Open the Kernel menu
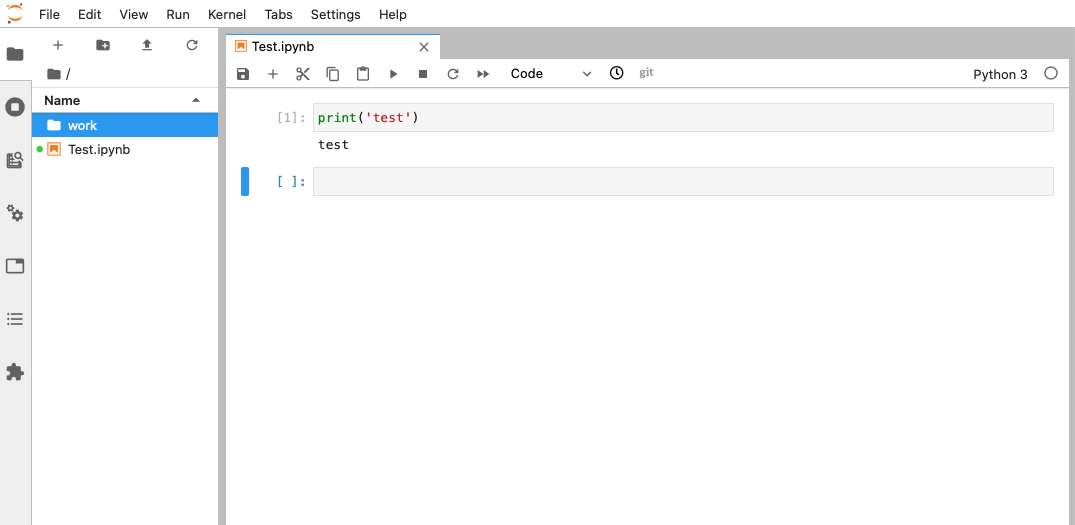The height and width of the screenshot is (525, 1075). click(x=227, y=14)
